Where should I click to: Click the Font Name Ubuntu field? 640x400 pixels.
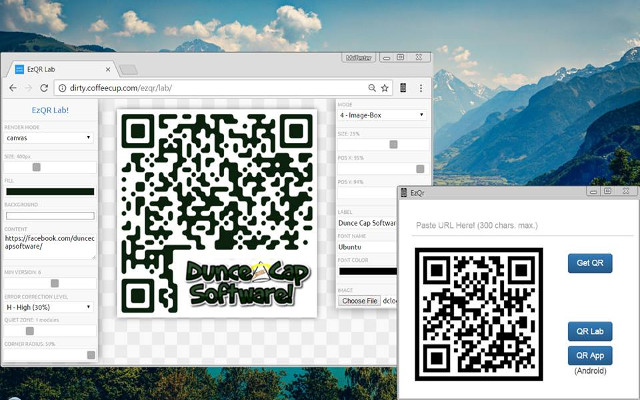[x=367, y=247]
